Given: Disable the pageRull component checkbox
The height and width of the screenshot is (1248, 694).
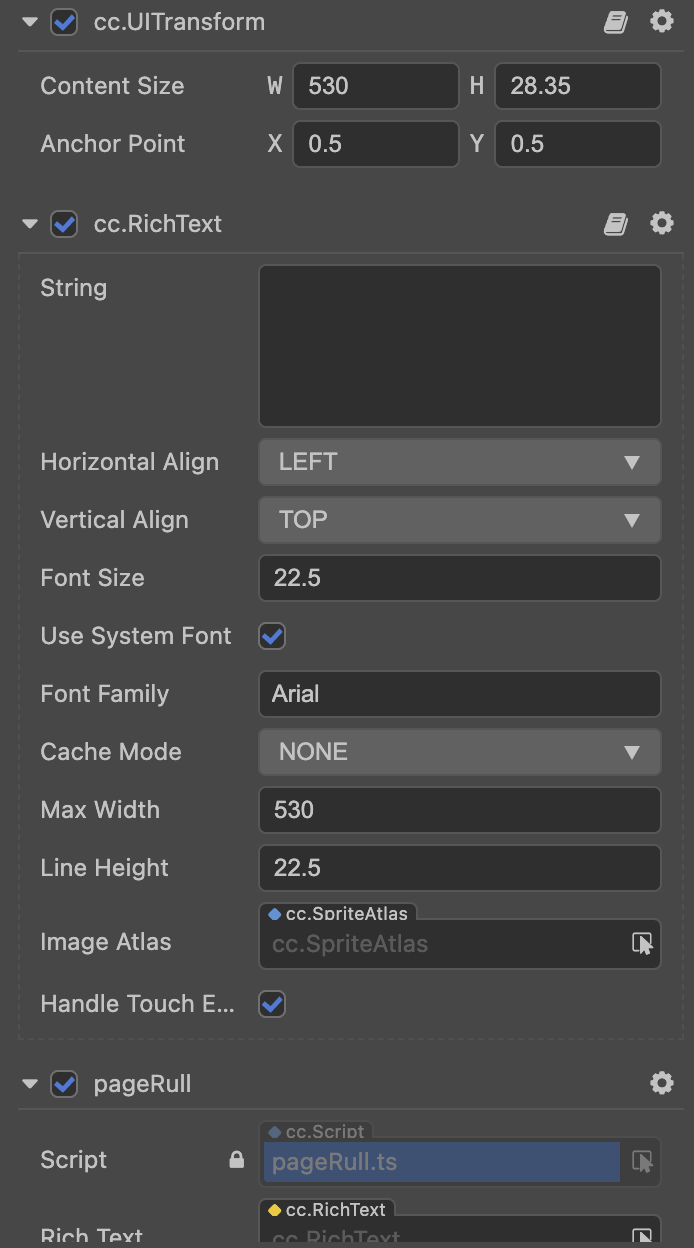Looking at the screenshot, I should 64,1084.
